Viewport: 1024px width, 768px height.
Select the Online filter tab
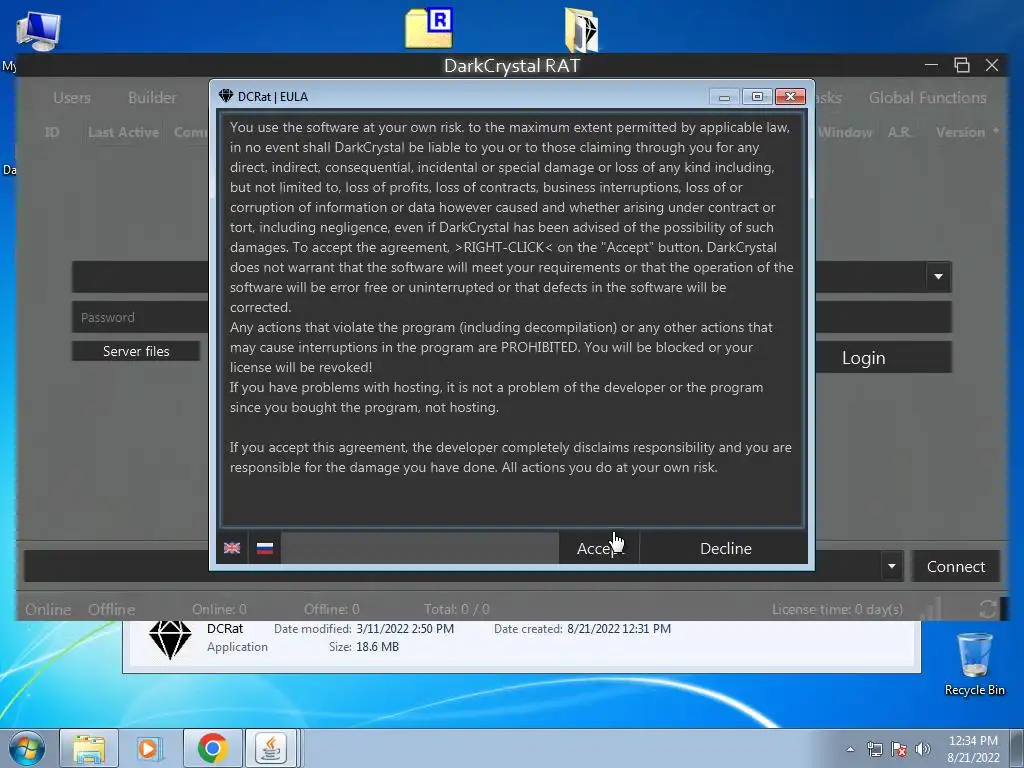coord(48,609)
